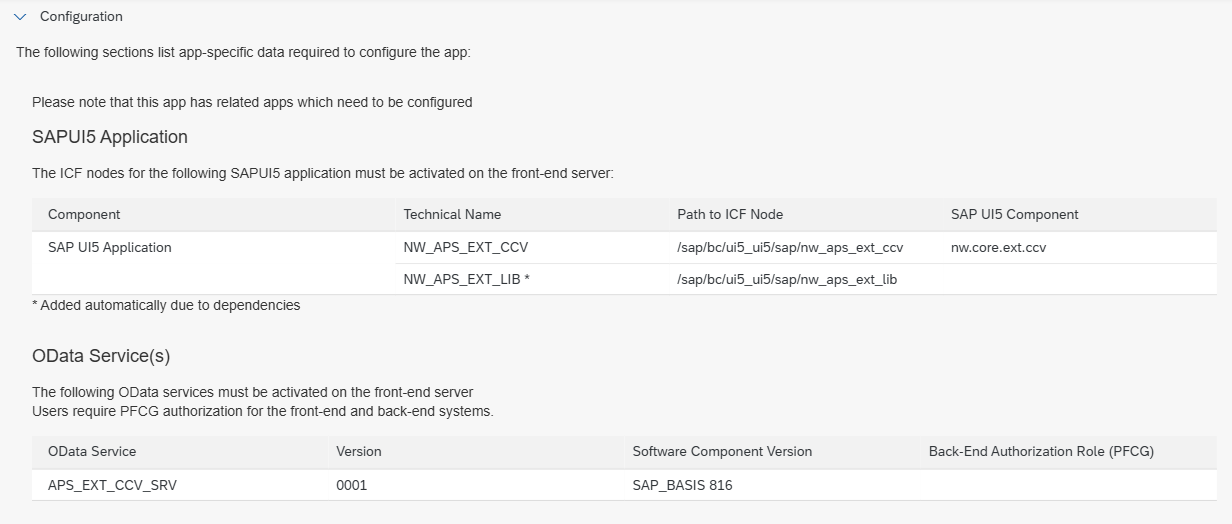Click the Software Component Version column header
The image size is (1232, 524).
pyautogui.click(x=722, y=452)
